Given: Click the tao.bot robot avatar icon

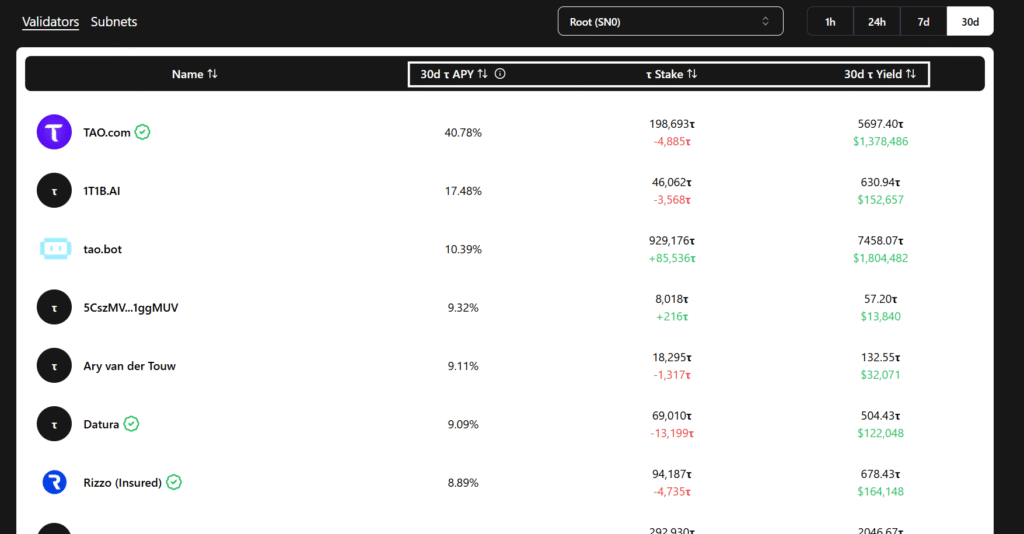Looking at the screenshot, I should [54, 249].
